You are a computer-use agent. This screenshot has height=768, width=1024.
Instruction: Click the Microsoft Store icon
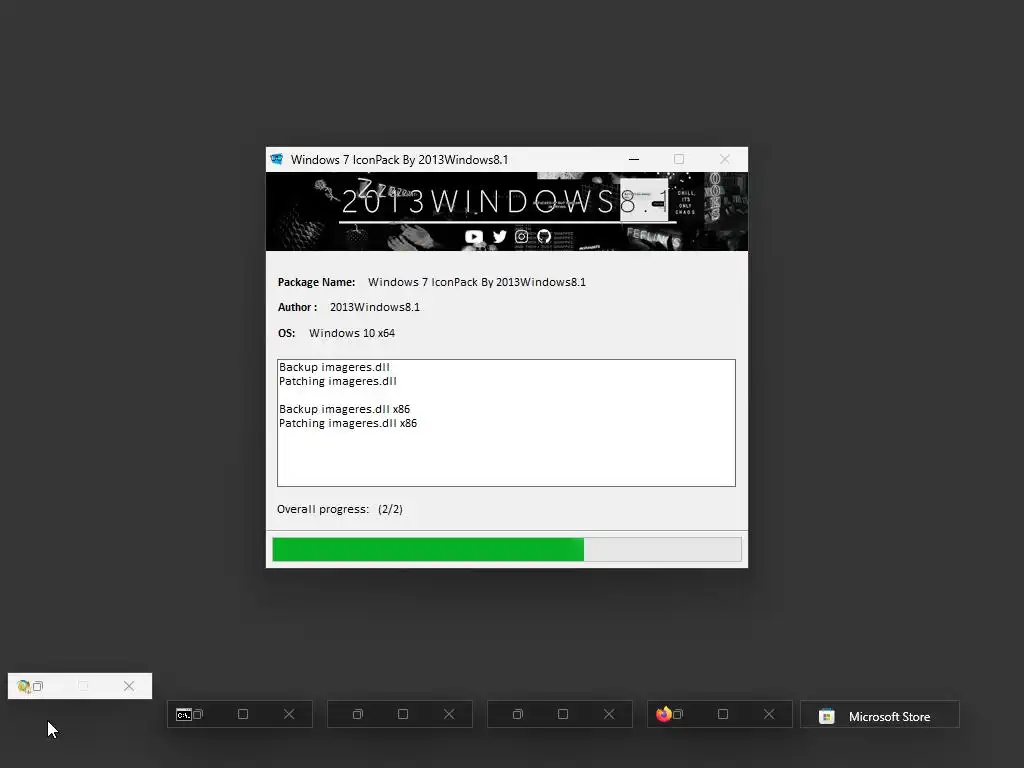pyautogui.click(x=827, y=716)
